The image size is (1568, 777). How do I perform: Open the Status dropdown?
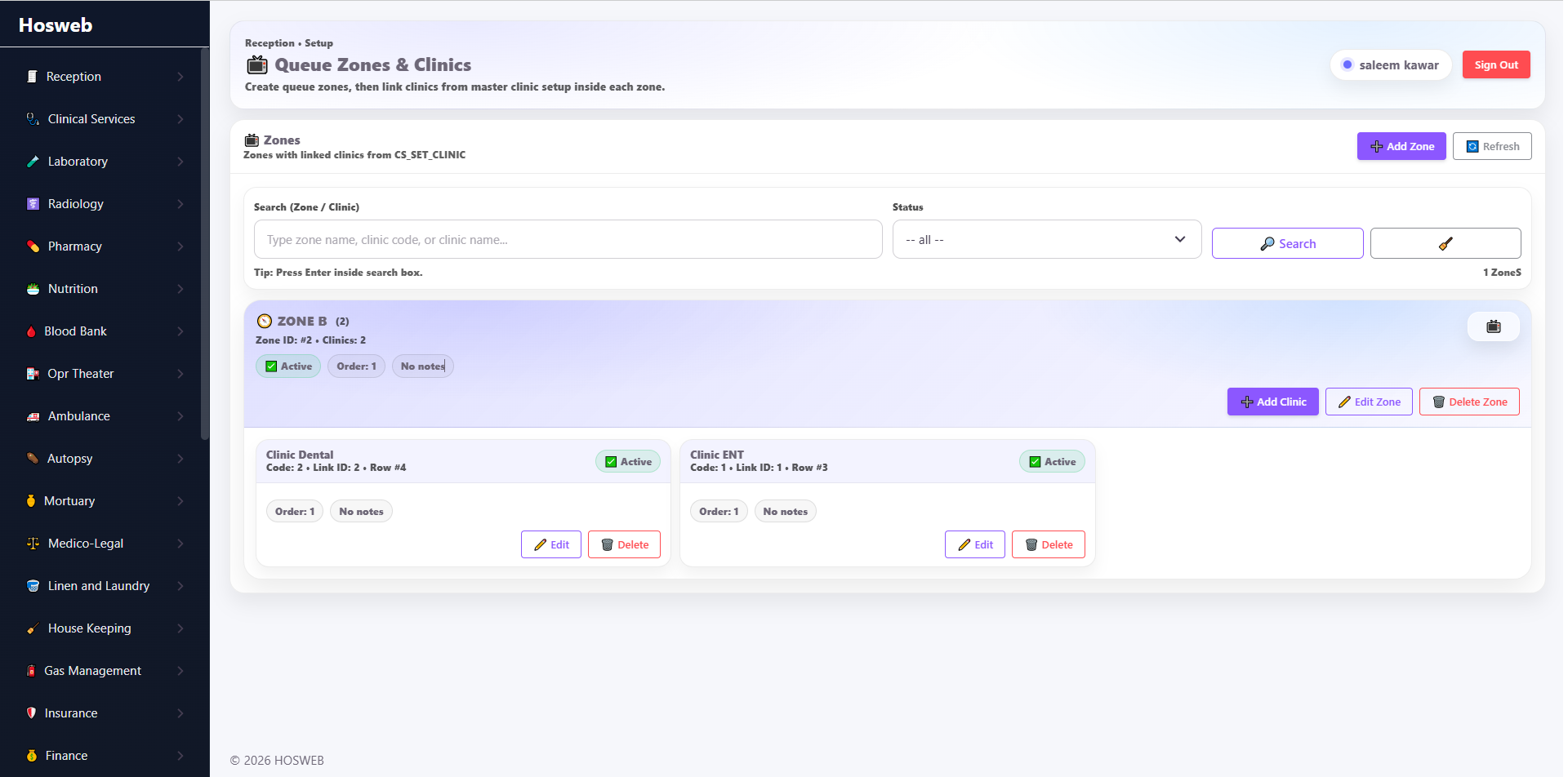(x=1046, y=239)
